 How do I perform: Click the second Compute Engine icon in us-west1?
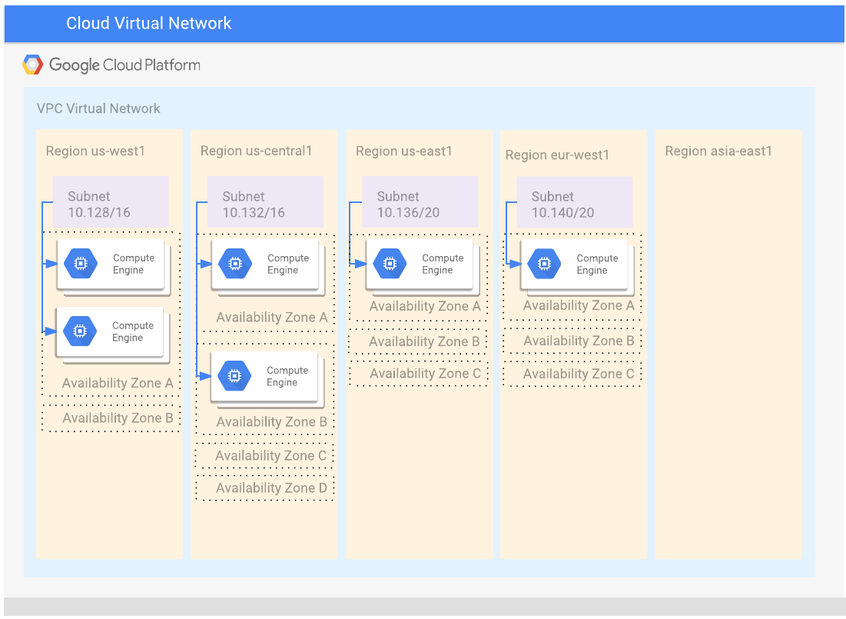tap(80, 331)
